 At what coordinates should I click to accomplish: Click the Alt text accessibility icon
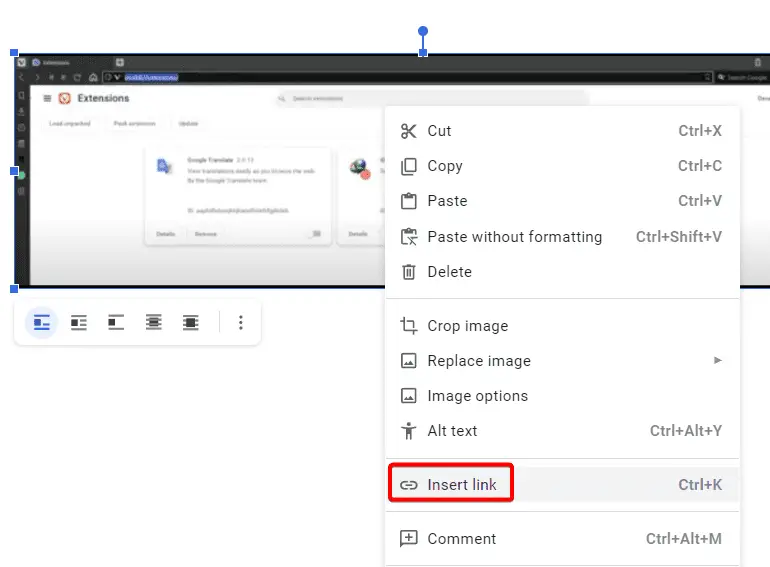tap(409, 431)
